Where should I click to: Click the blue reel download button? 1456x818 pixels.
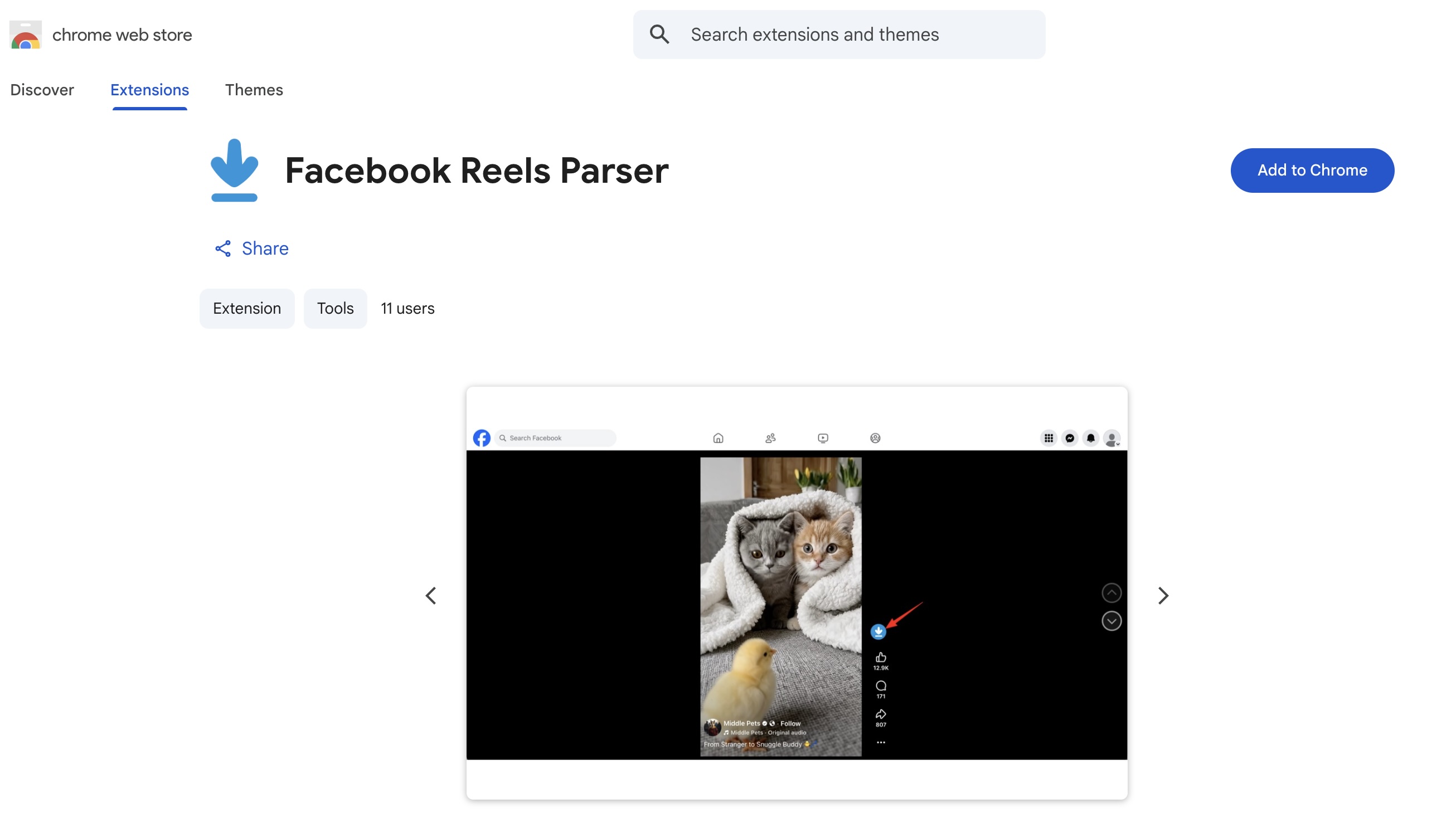pos(879,631)
